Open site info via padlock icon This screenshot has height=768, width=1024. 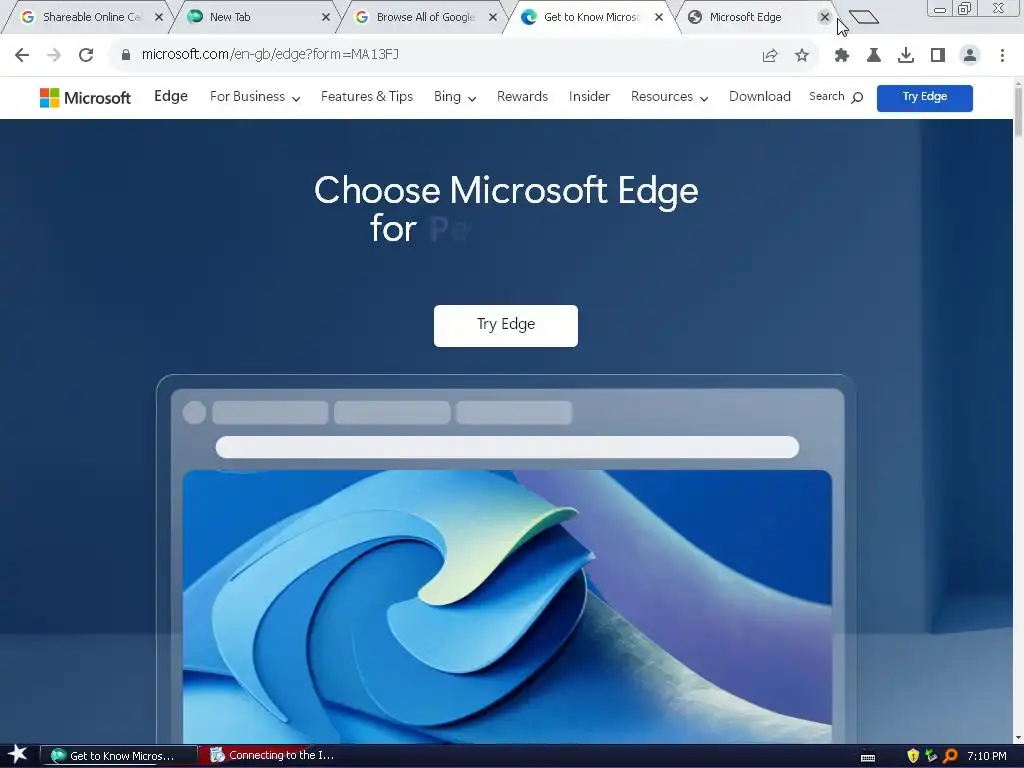point(125,55)
